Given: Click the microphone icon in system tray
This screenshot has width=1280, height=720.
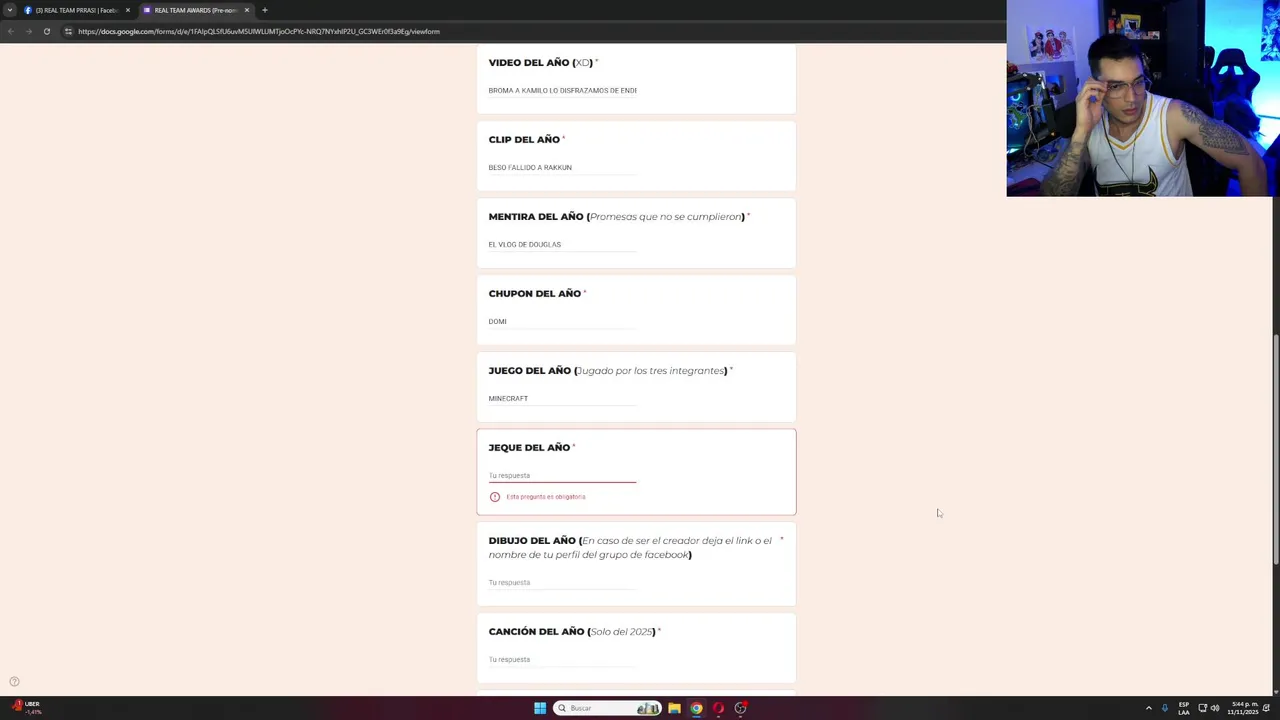Looking at the screenshot, I should 1164,708.
